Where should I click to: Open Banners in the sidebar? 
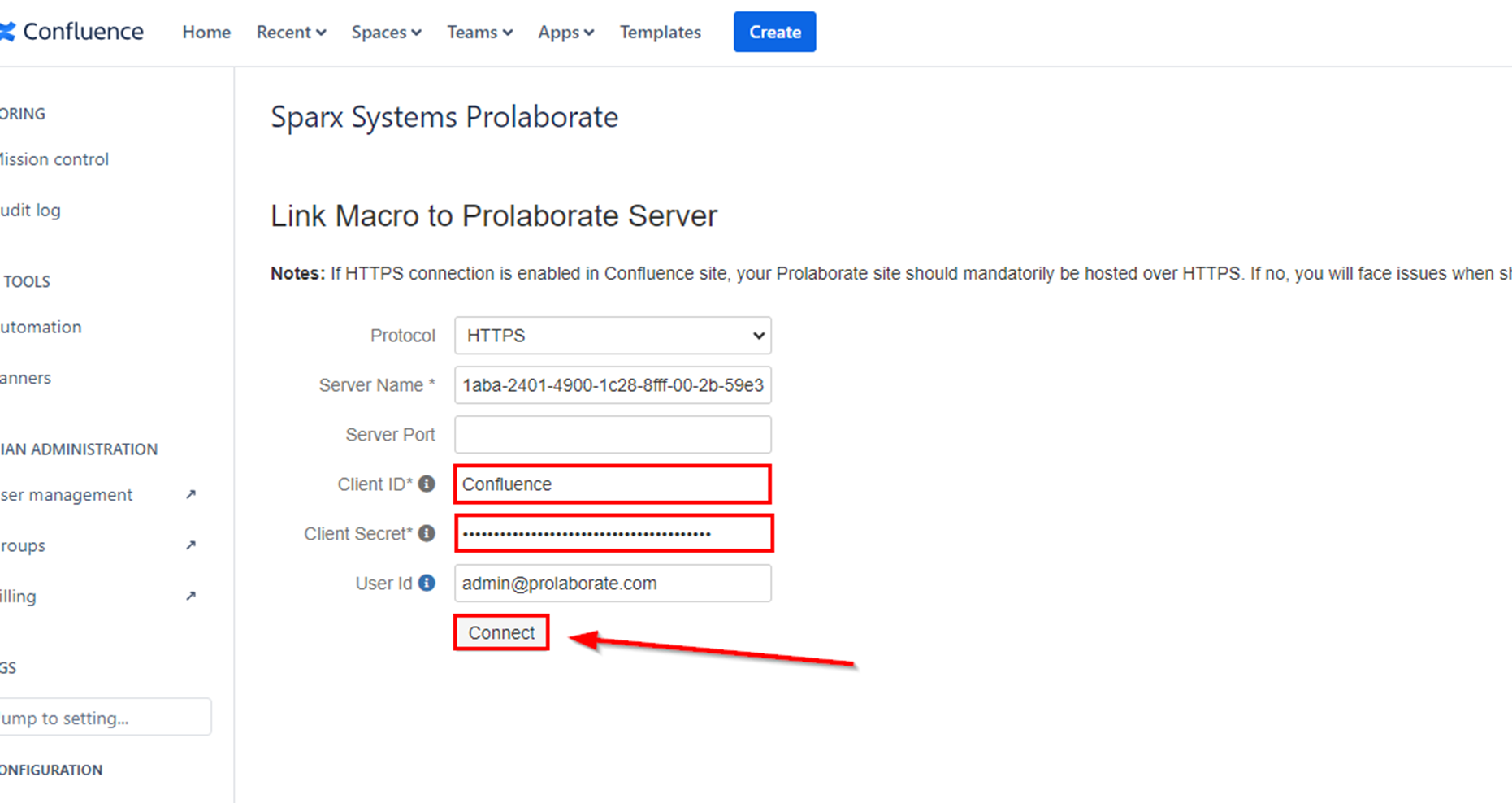click(x=25, y=378)
